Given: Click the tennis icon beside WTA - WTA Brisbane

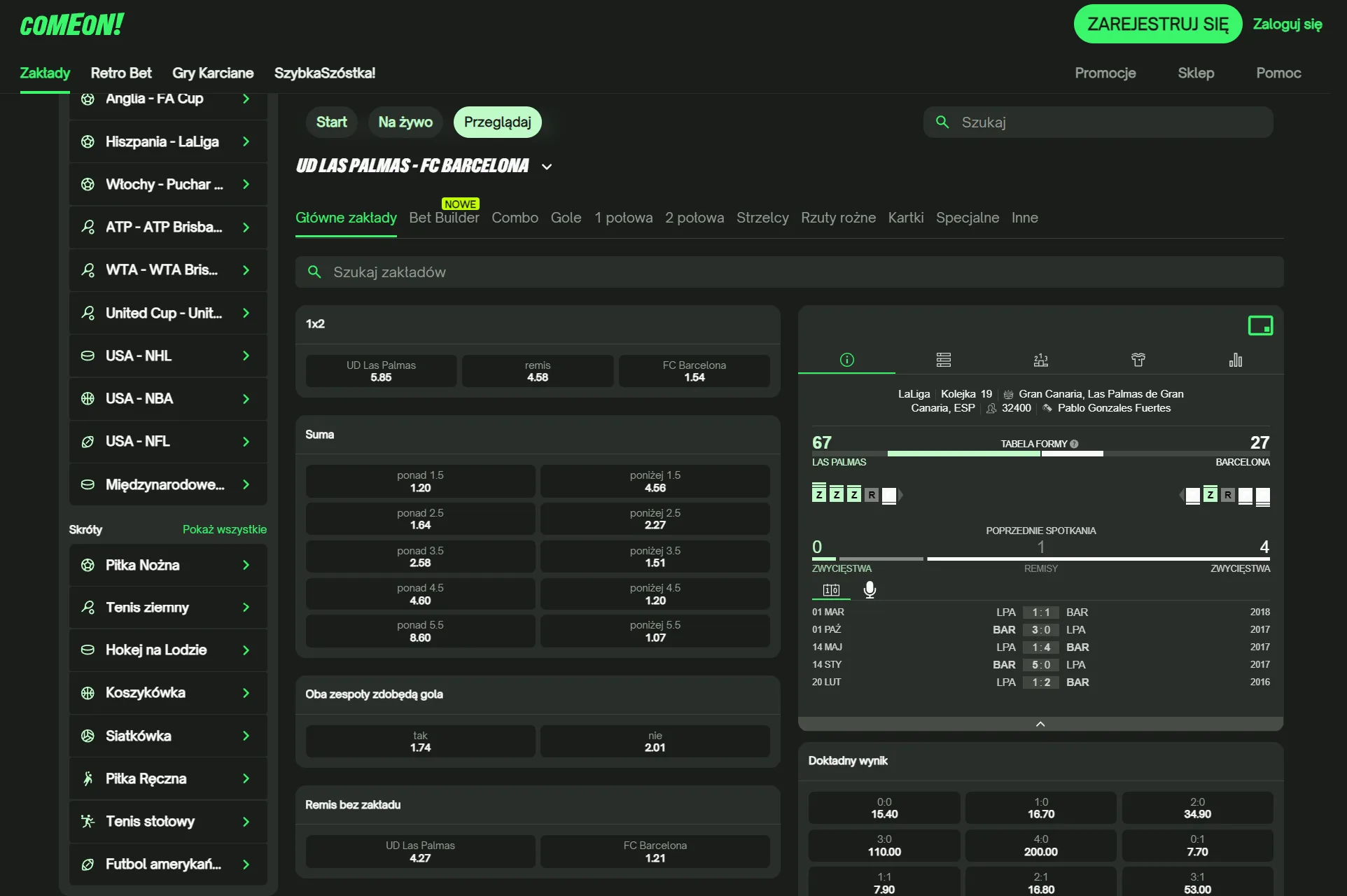Looking at the screenshot, I should [88, 269].
